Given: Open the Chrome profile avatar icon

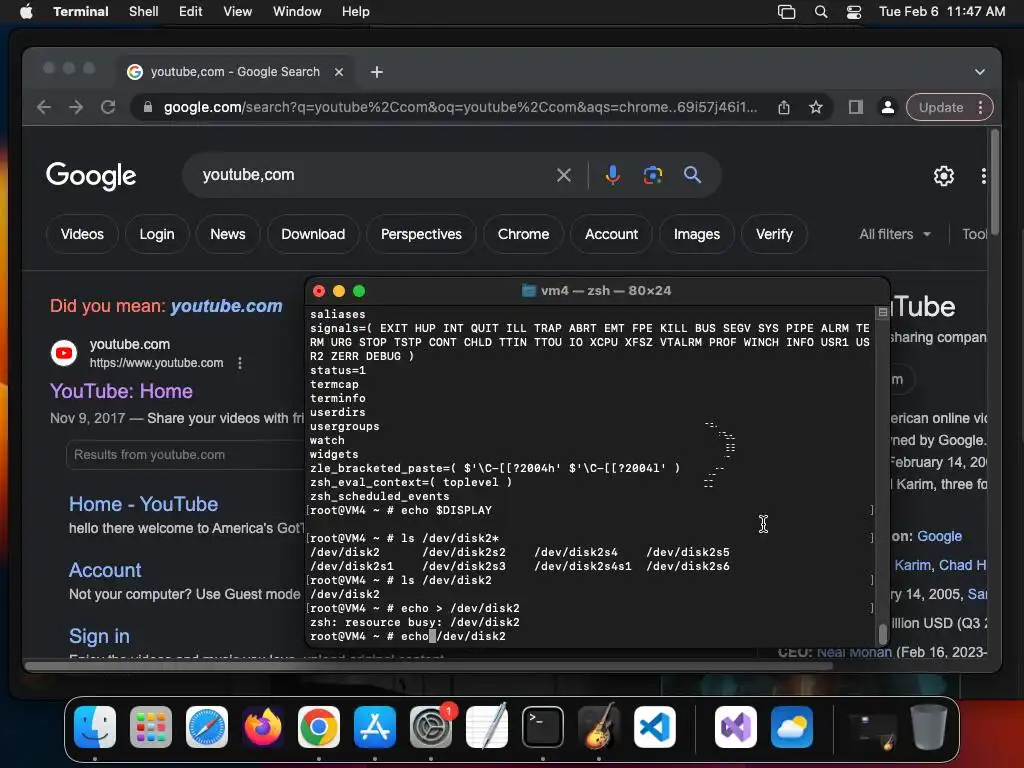Looking at the screenshot, I should (888, 107).
